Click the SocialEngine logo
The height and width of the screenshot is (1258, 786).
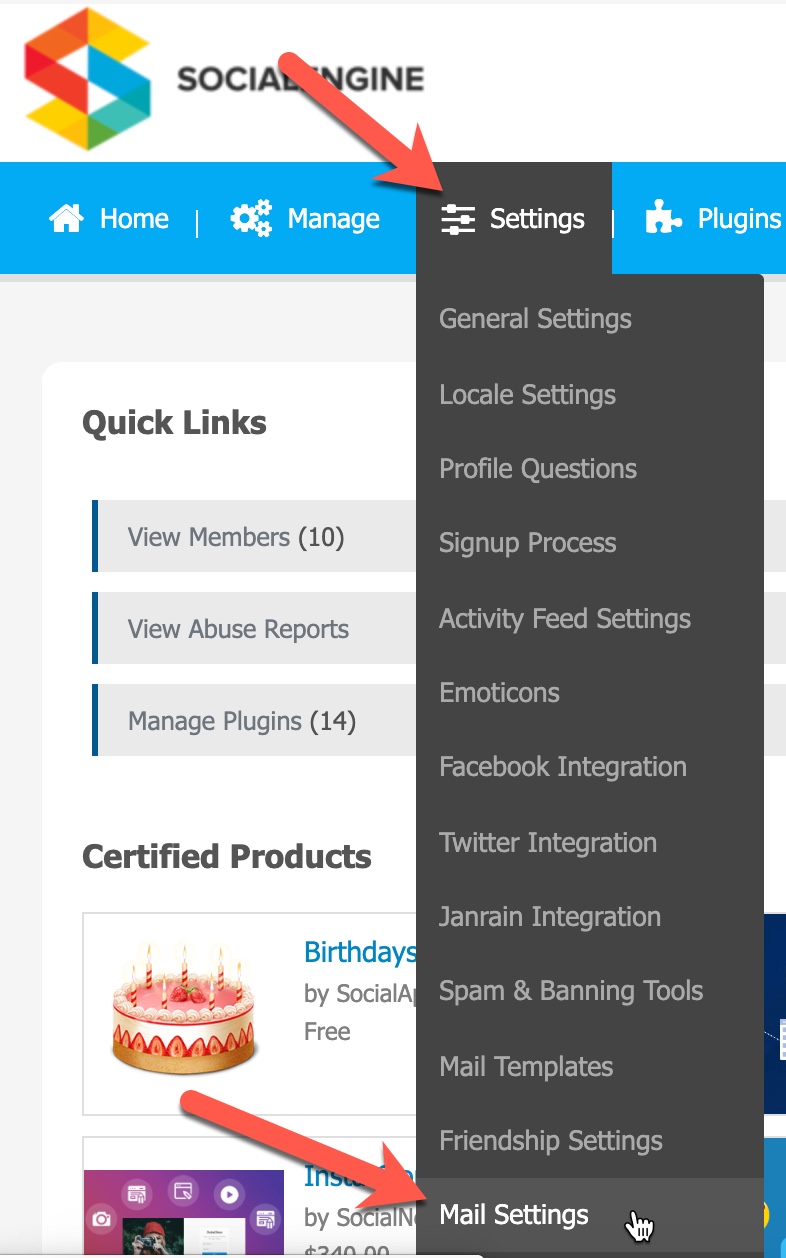pyautogui.click(x=225, y=79)
